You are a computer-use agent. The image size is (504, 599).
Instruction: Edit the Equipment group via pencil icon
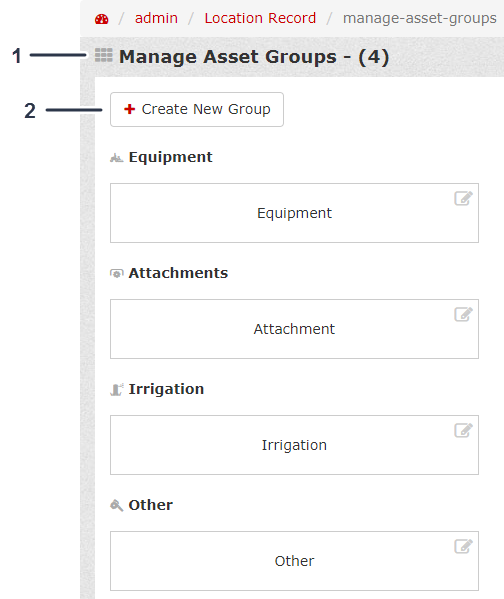point(463,198)
